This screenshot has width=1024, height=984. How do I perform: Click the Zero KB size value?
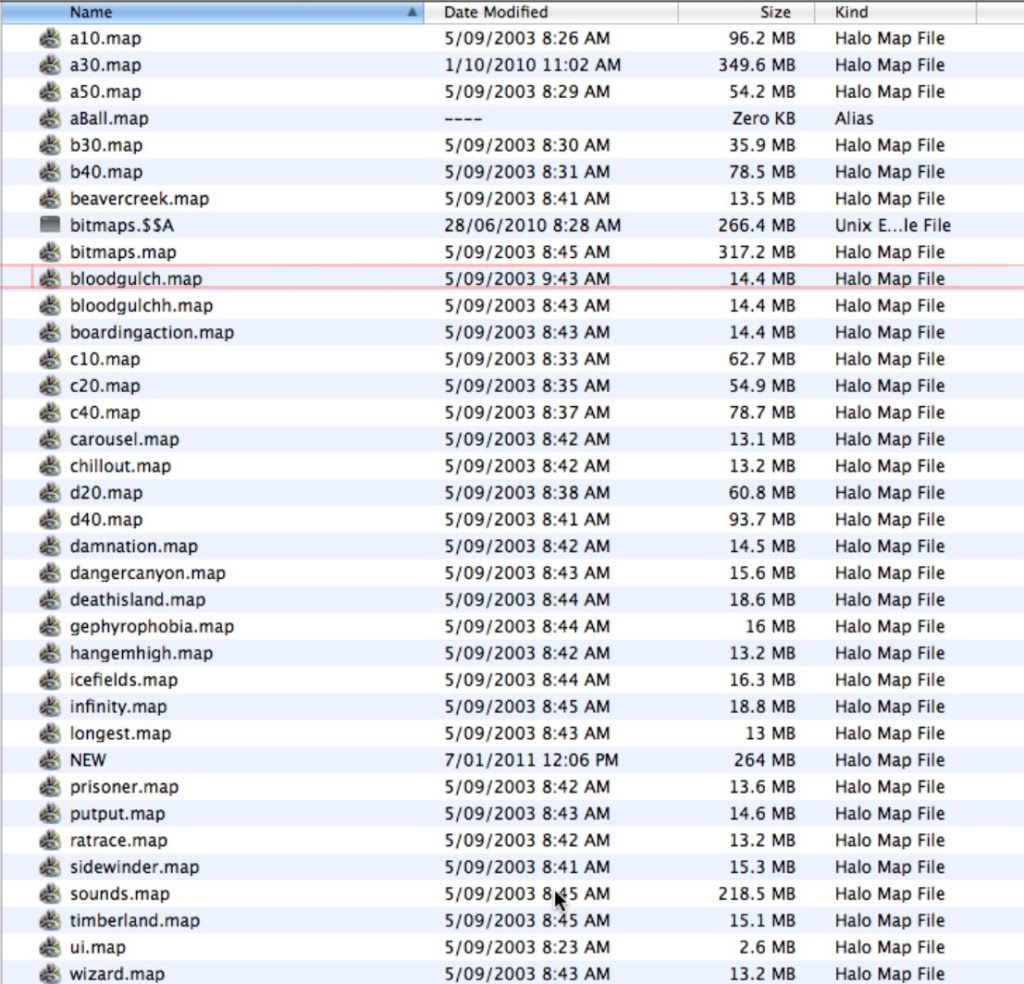(x=764, y=119)
